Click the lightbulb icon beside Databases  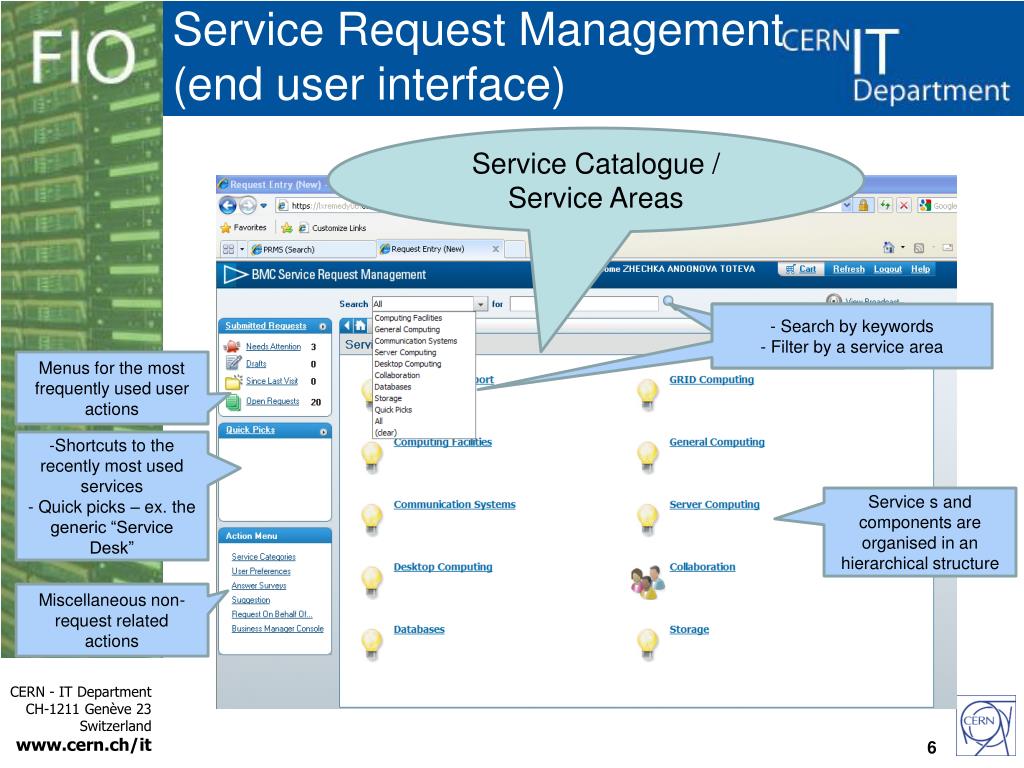372,644
